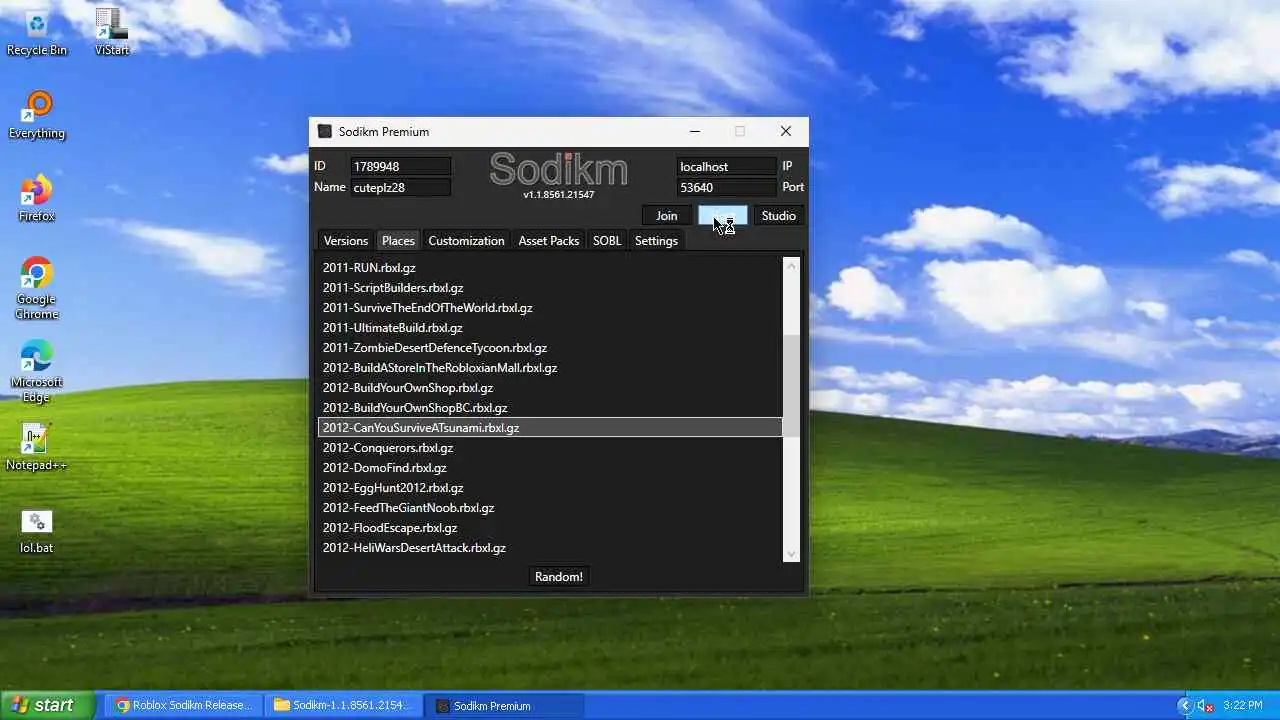This screenshot has height=720, width=1280.
Task: Click the places list scrollbar thumb
Action: point(792,385)
